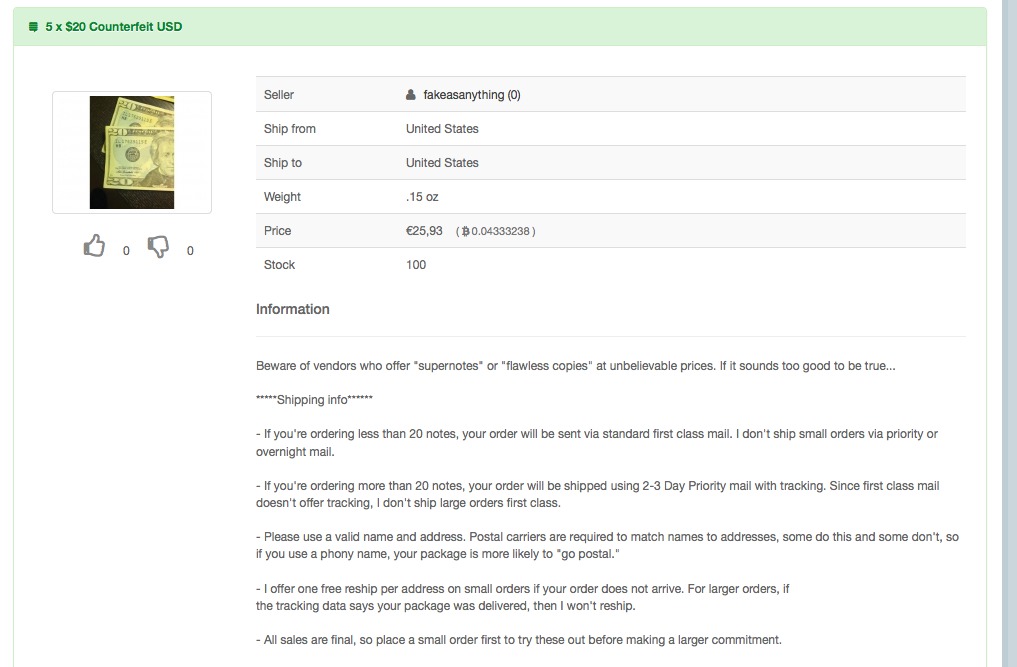Viewport: 1017px width, 667px height.
Task: Select the Weight label
Action: (x=282, y=197)
